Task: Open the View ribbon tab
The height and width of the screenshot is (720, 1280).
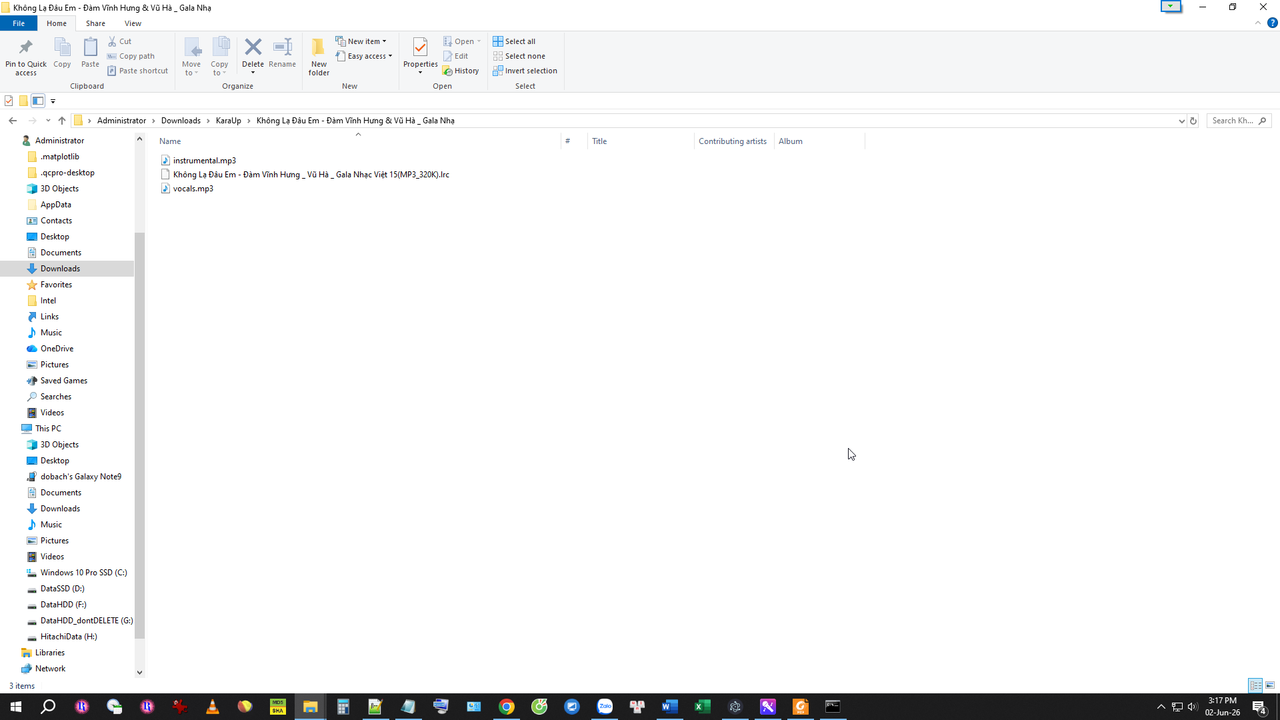Action: coord(133,23)
